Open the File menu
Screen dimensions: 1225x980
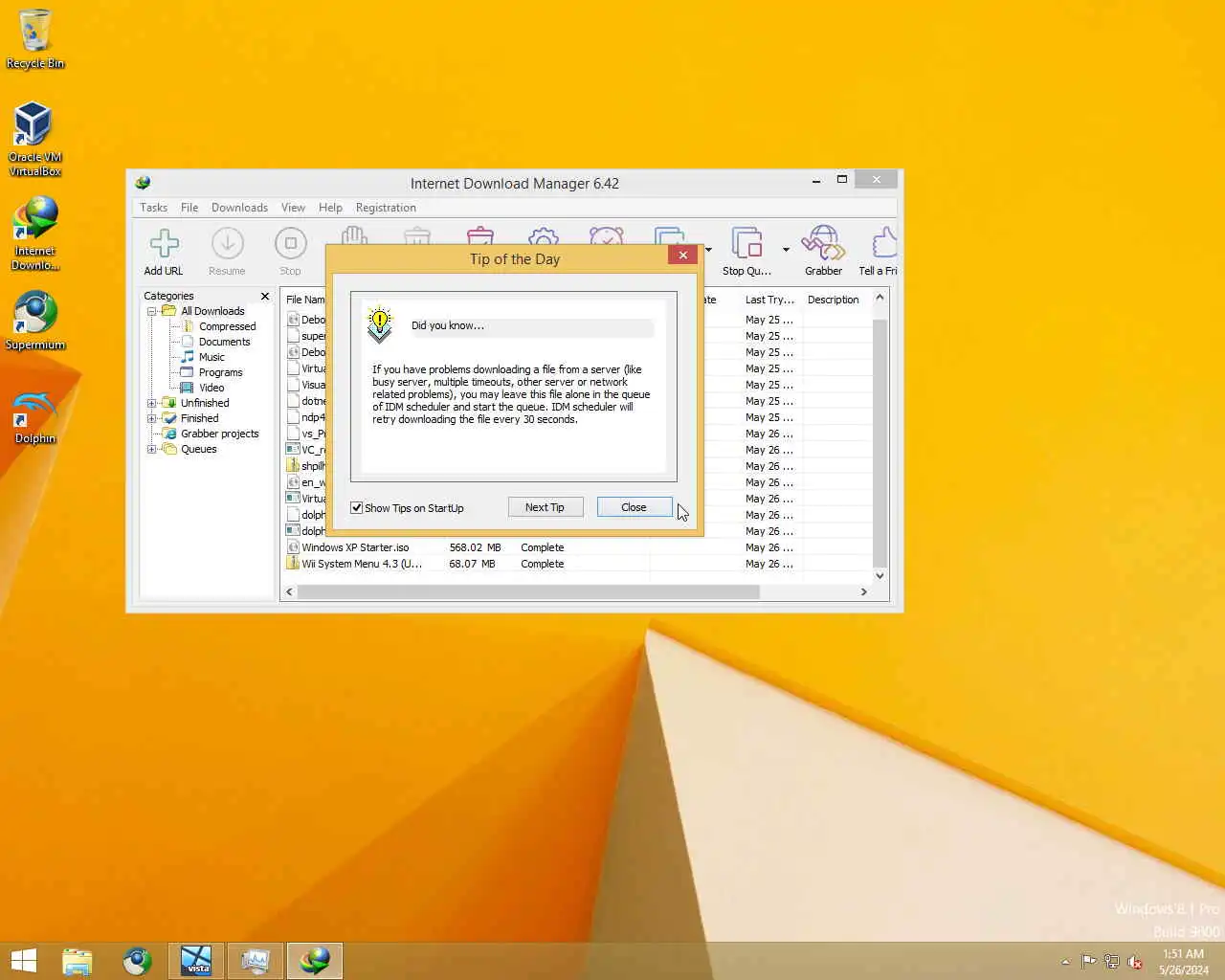(189, 208)
